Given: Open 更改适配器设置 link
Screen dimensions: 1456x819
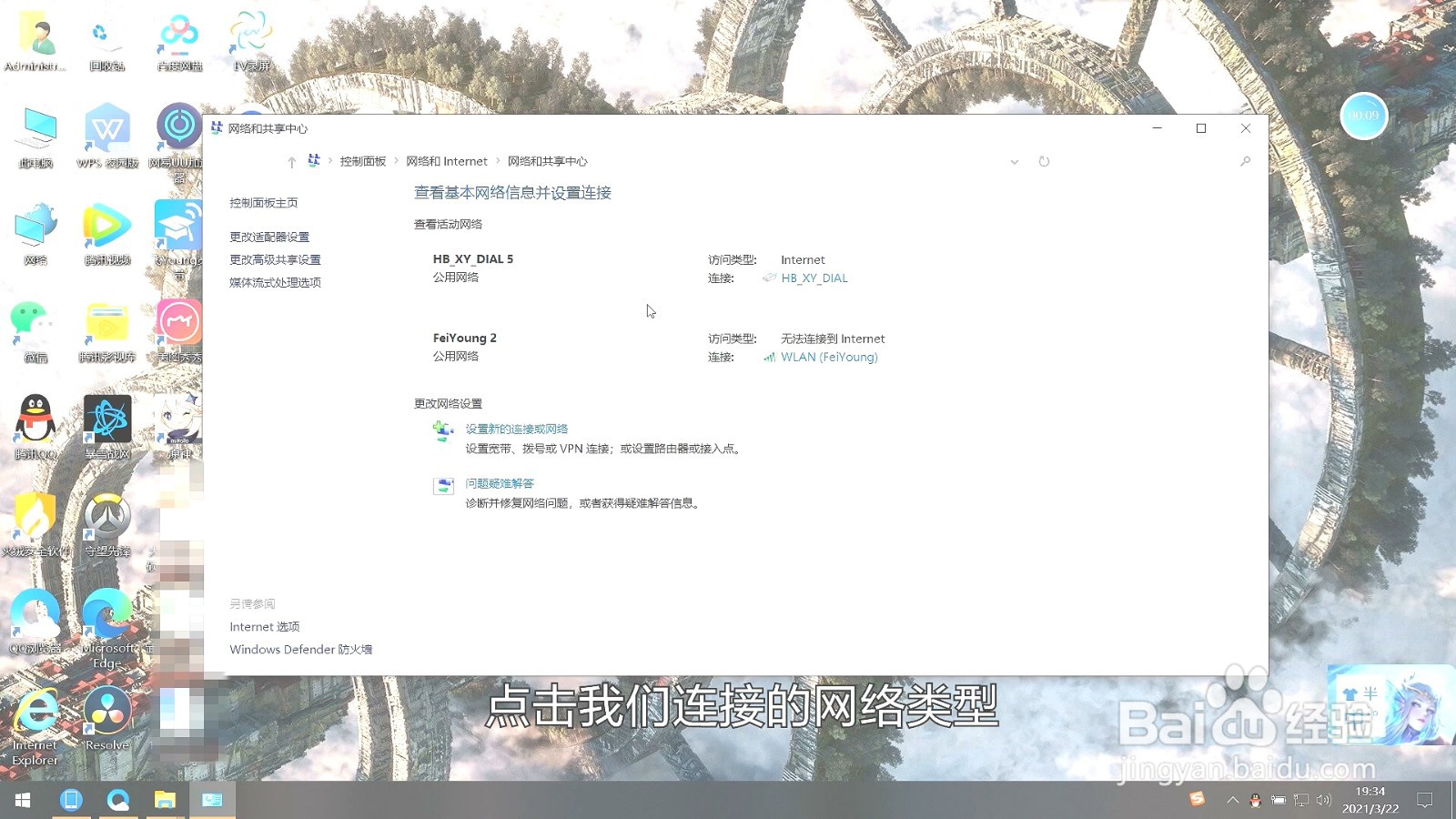Looking at the screenshot, I should (269, 237).
